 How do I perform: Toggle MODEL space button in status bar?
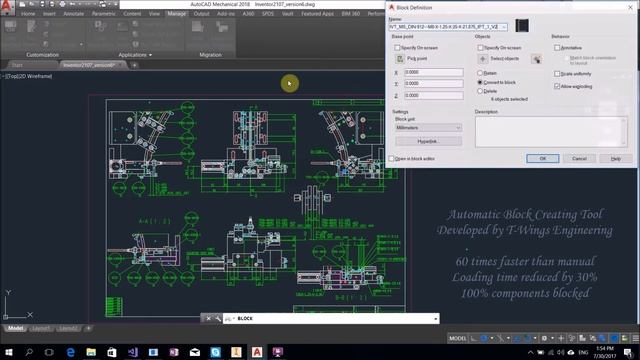pos(458,338)
